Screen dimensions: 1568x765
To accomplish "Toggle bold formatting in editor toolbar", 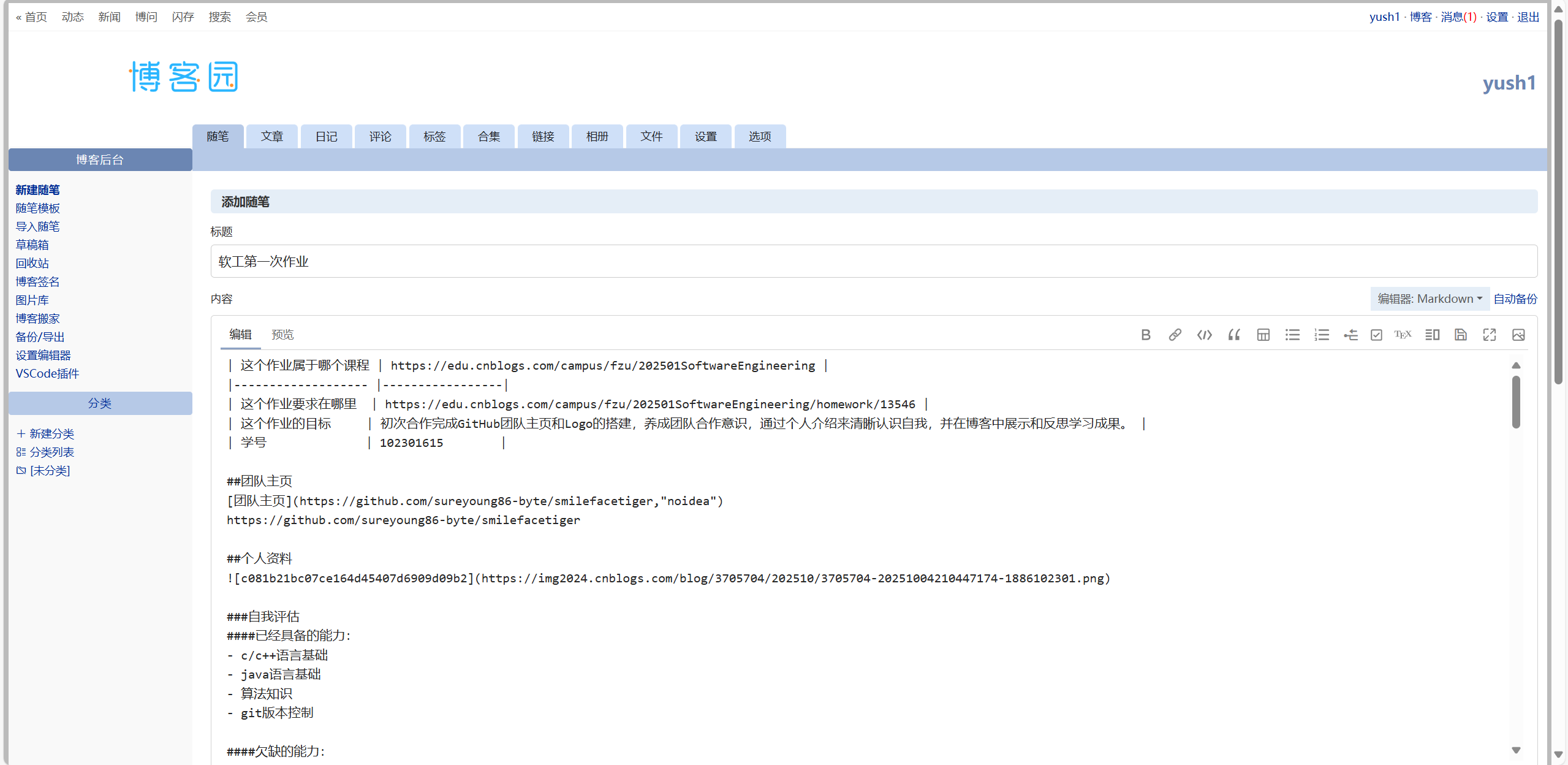I will point(1146,335).
